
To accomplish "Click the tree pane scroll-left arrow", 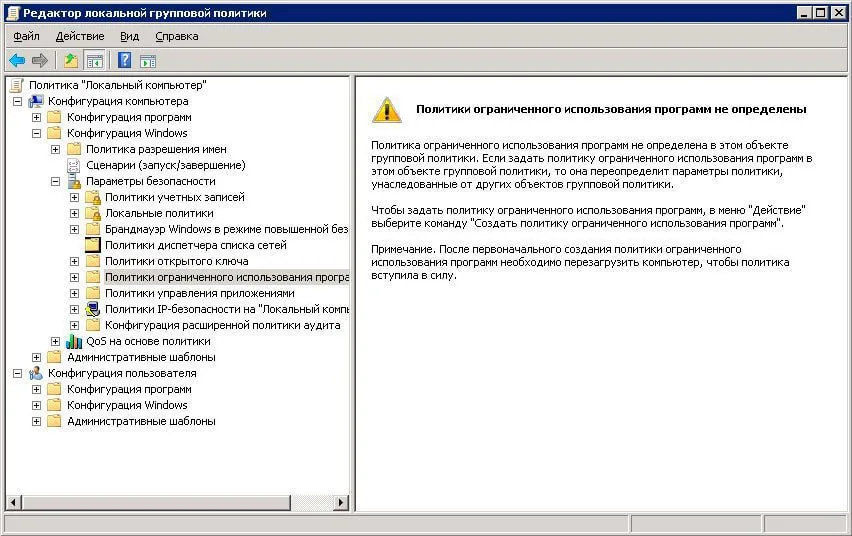I will pos(14,502).
